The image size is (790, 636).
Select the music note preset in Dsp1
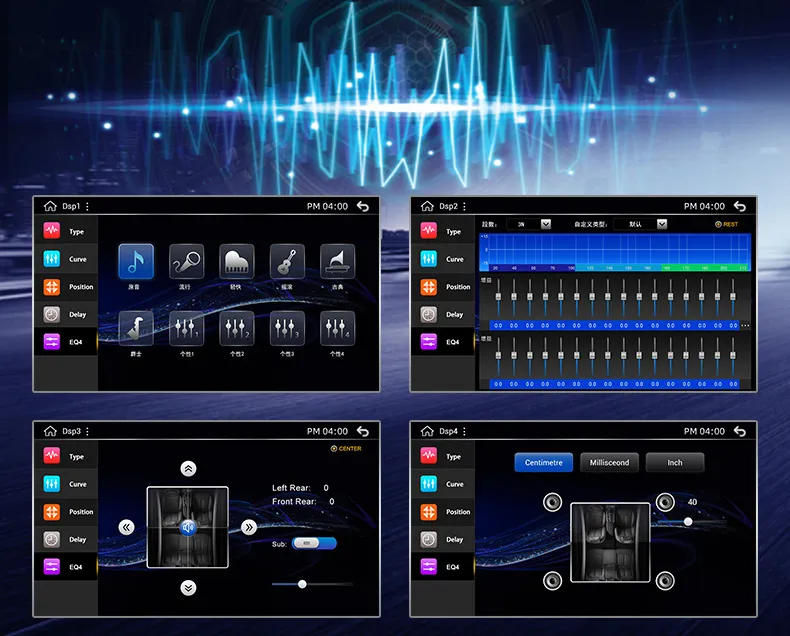tap(136, 261)
